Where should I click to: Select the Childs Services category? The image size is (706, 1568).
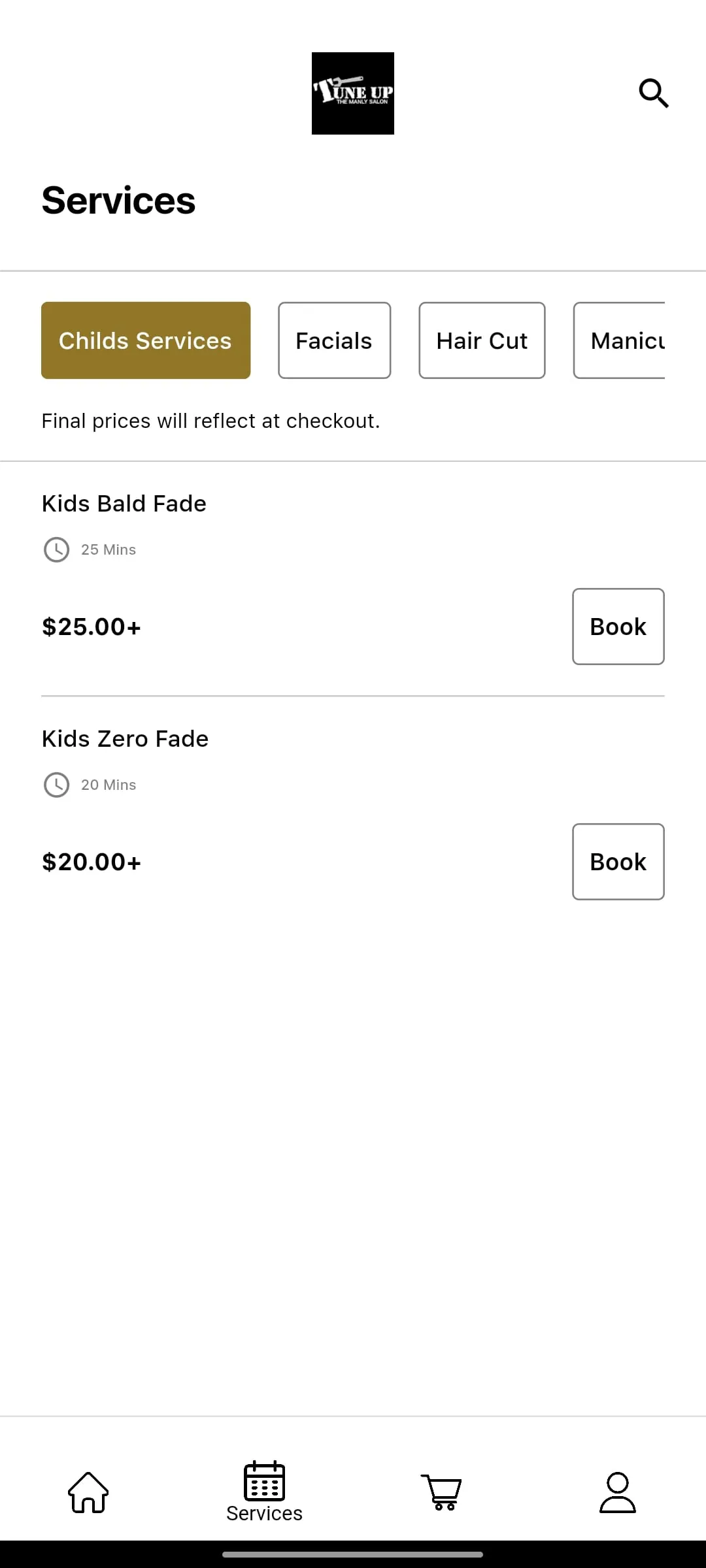point(146,340)
